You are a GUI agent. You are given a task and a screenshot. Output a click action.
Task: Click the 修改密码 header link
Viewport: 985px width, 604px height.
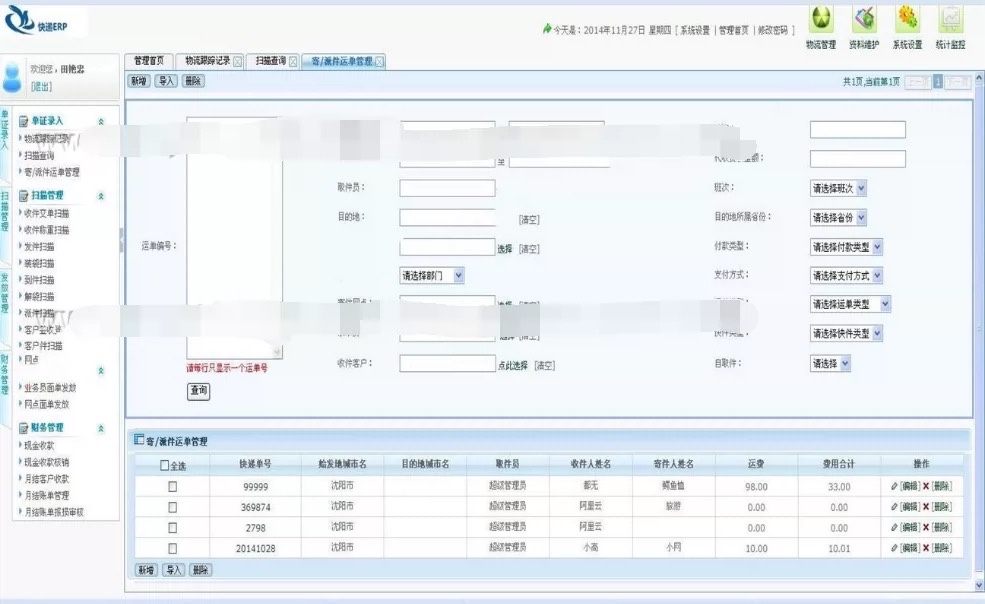(x=773, y=30)
